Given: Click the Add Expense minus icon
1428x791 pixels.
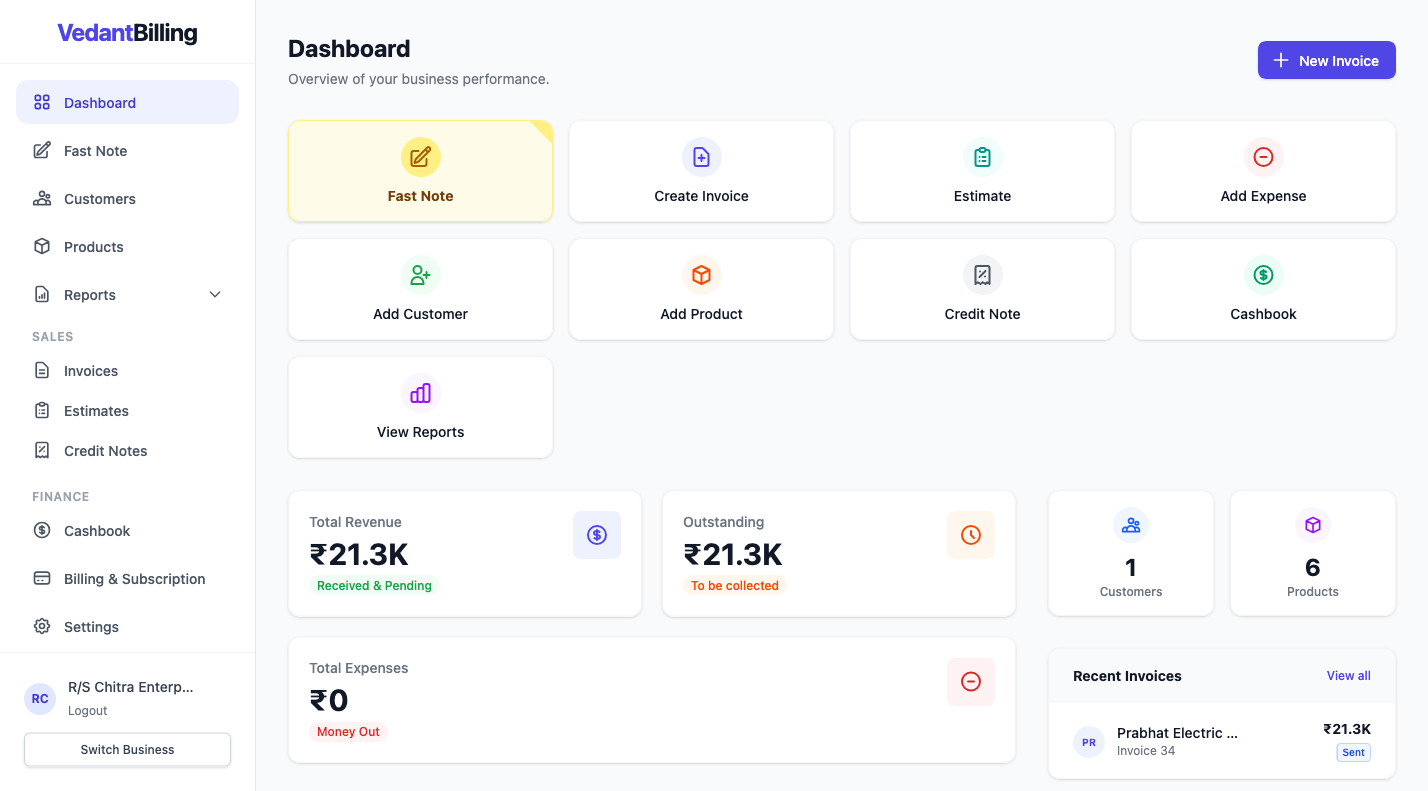Looking at the screenshot, I should [x=1263, y=157].
